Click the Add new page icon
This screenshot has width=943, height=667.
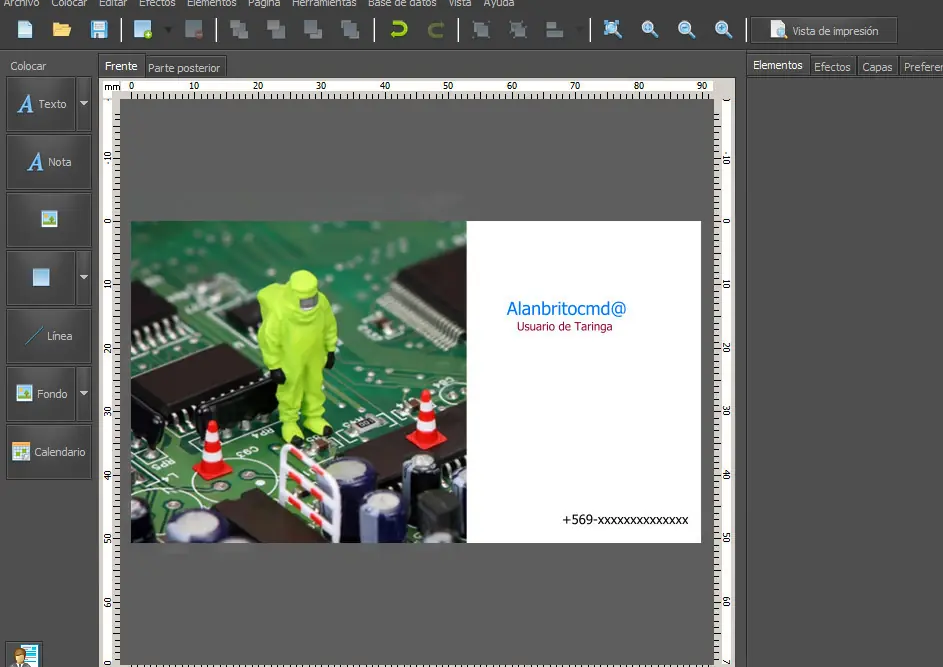tap(143, 30)
